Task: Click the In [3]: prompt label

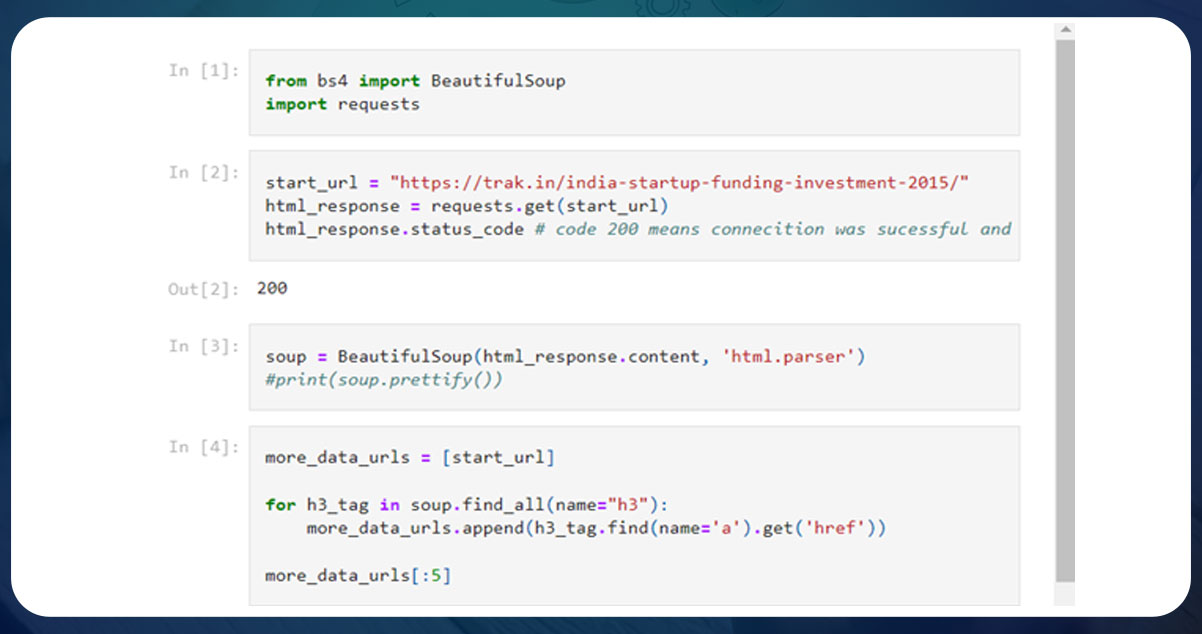Action: (x=203, y=346)
